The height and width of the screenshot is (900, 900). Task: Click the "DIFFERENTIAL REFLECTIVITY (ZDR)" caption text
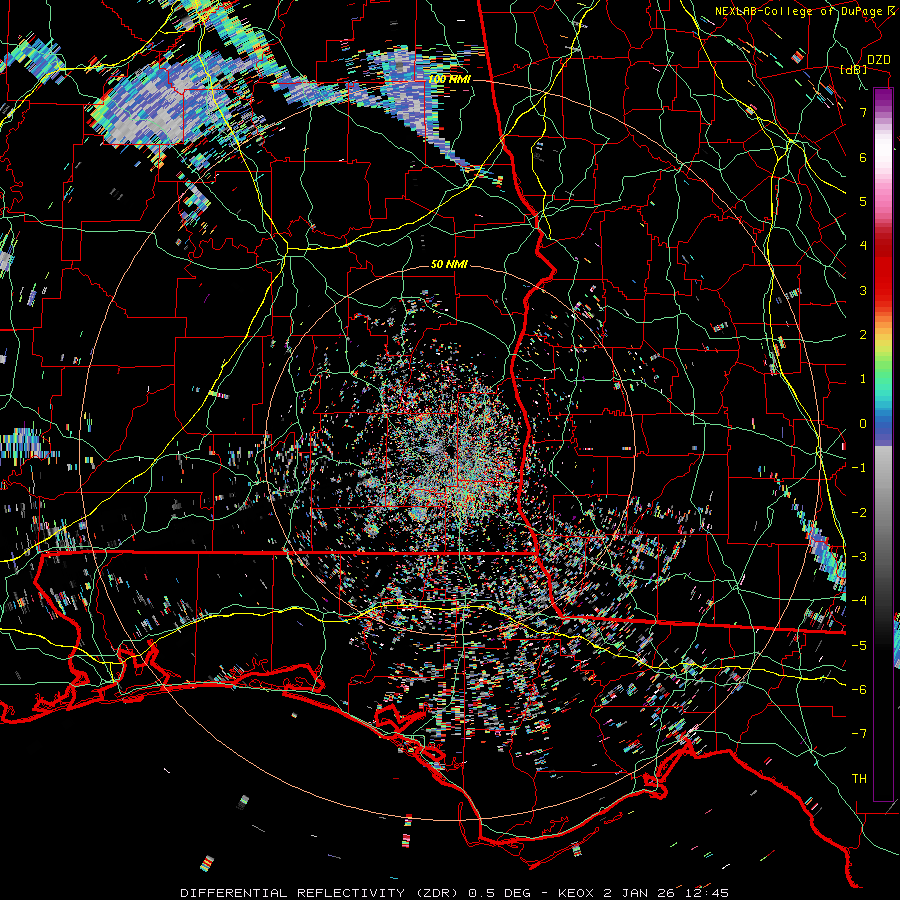click(x=321, y=893)
